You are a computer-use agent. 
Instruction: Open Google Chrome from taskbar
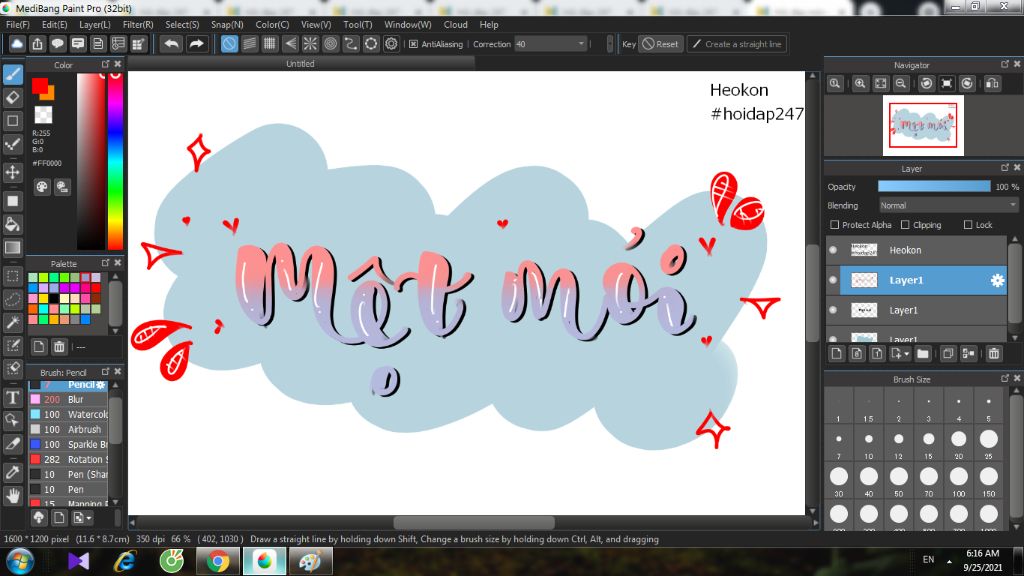pos(218,561)
